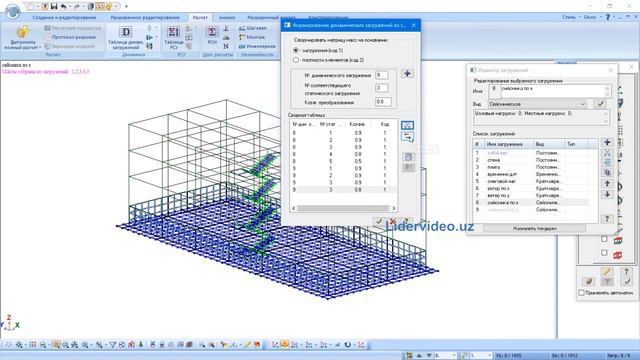Click ribbon Help question mark beside Окно
The image size is (640, 360).
[608, 17]
